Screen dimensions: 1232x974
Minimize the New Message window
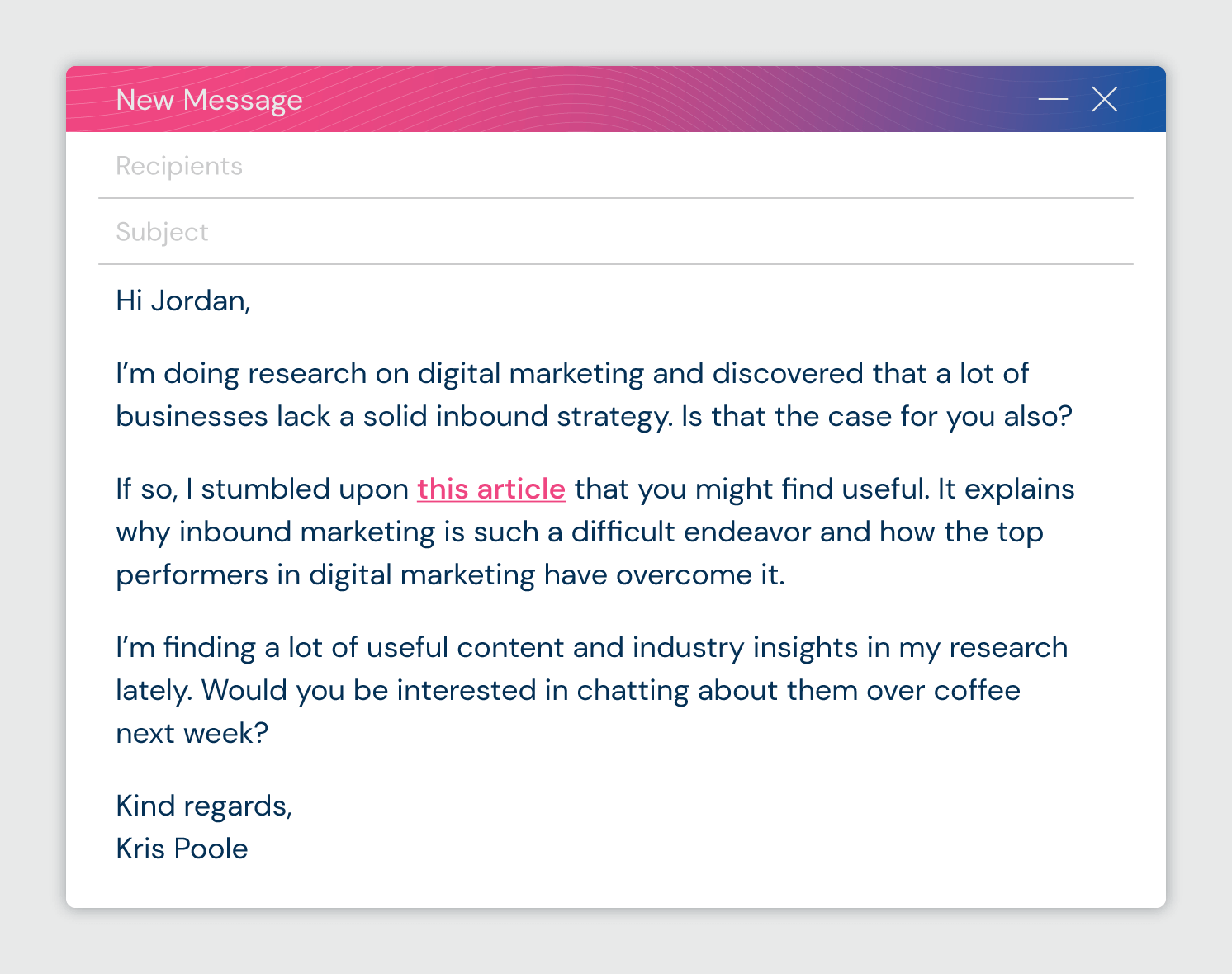point(1053,99)
